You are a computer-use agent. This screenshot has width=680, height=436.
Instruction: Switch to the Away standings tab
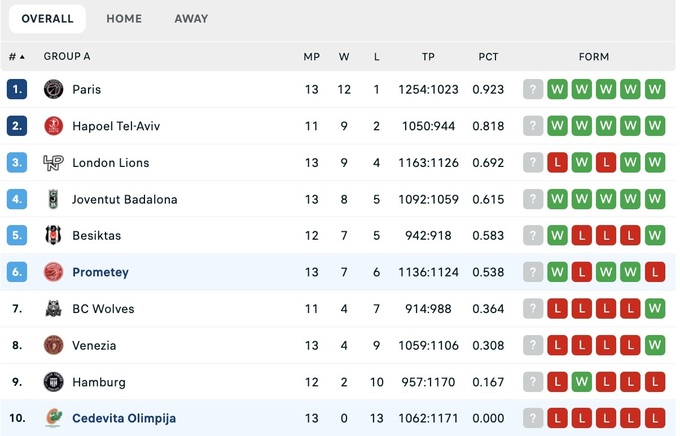tap(191, 19)
